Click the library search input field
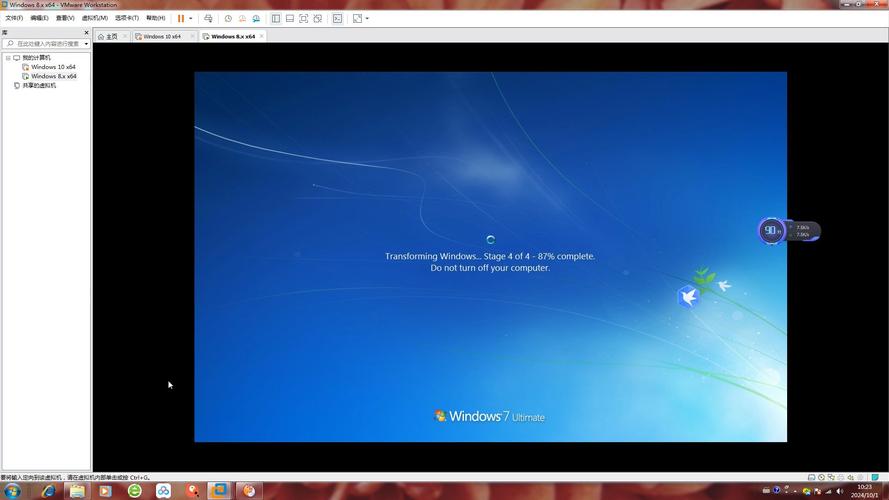 pyautogui.click(x=44, y=44)
